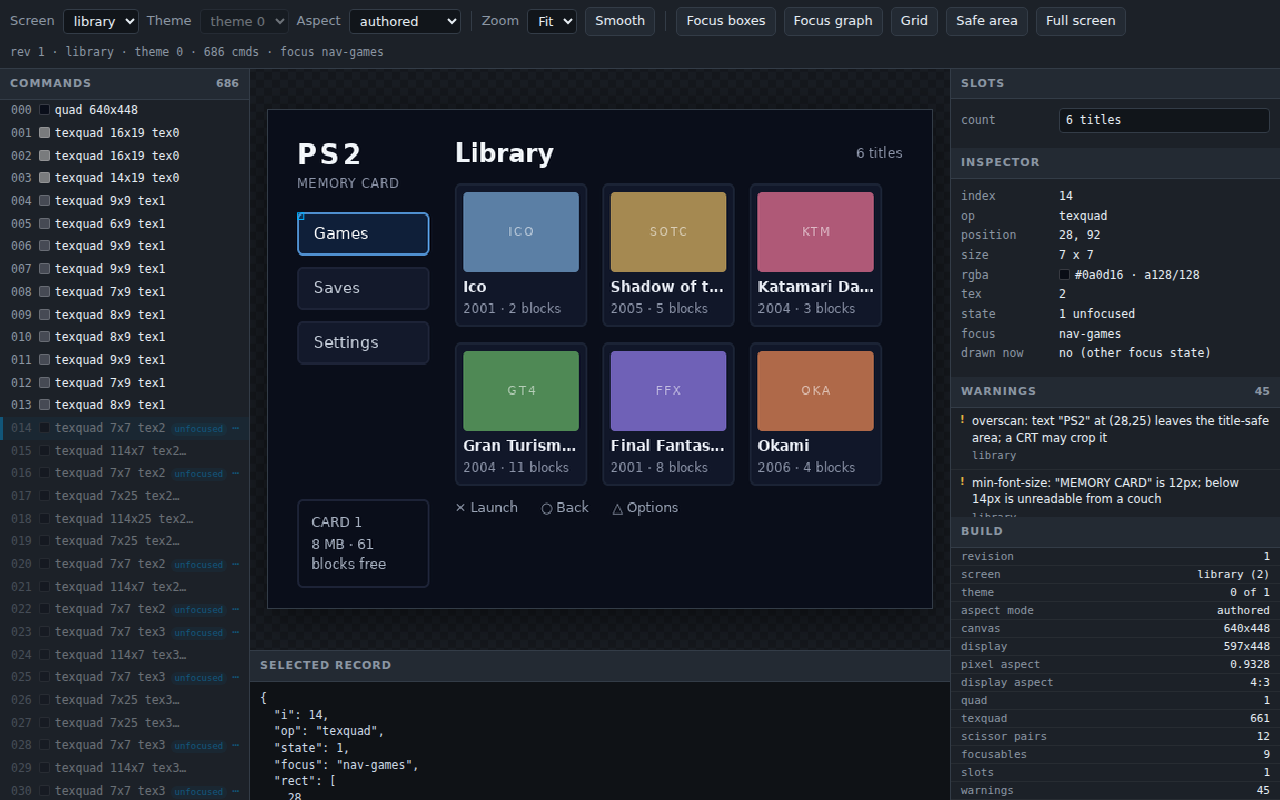Viewport: 1280px width, 800px height.
Task: Click the gray swatch on row 001
Action: coord(44,133)
